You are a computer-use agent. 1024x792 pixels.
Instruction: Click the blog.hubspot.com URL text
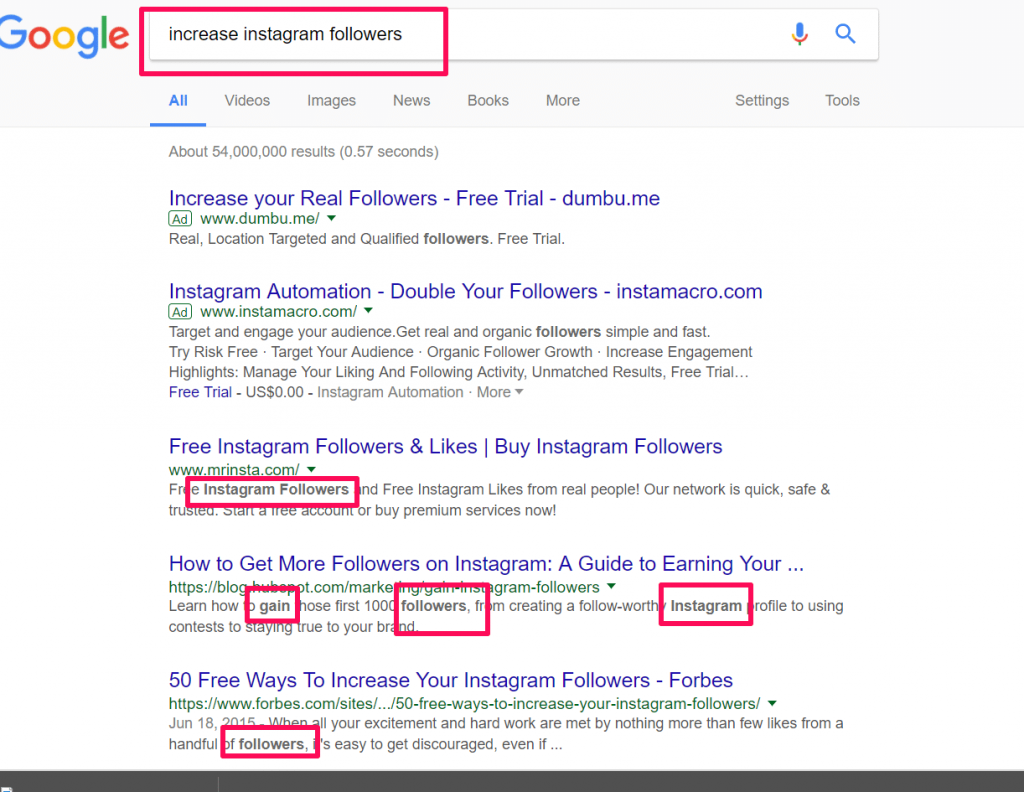tap(384, 587)
